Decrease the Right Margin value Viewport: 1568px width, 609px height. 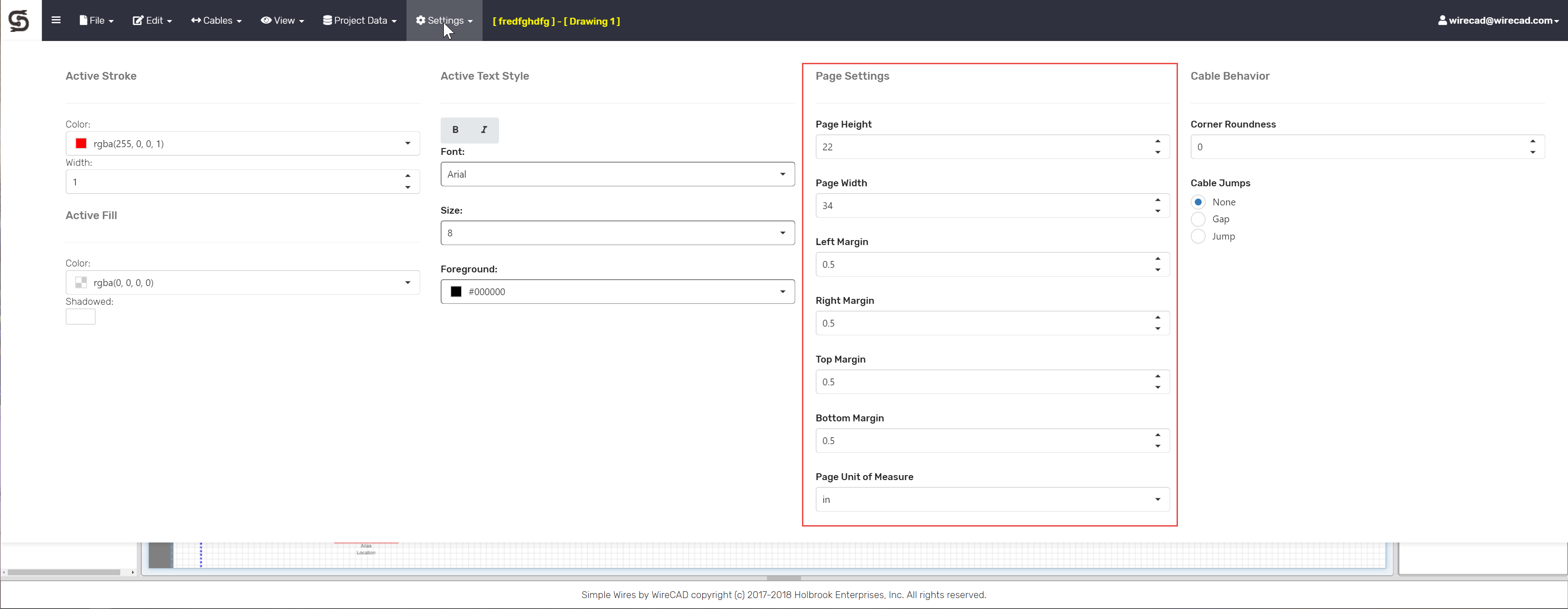click(x=1158, y=329)
